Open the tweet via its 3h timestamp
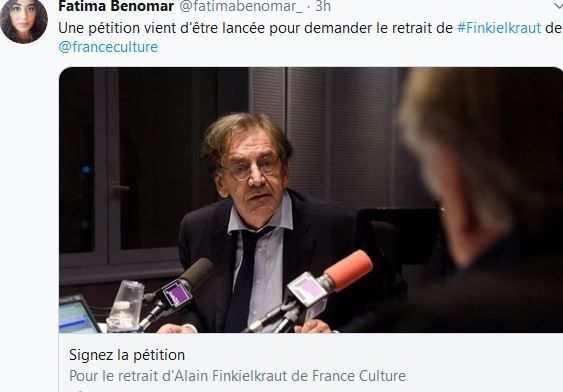This screenshot has height=392, width=563. click(323, 6)
